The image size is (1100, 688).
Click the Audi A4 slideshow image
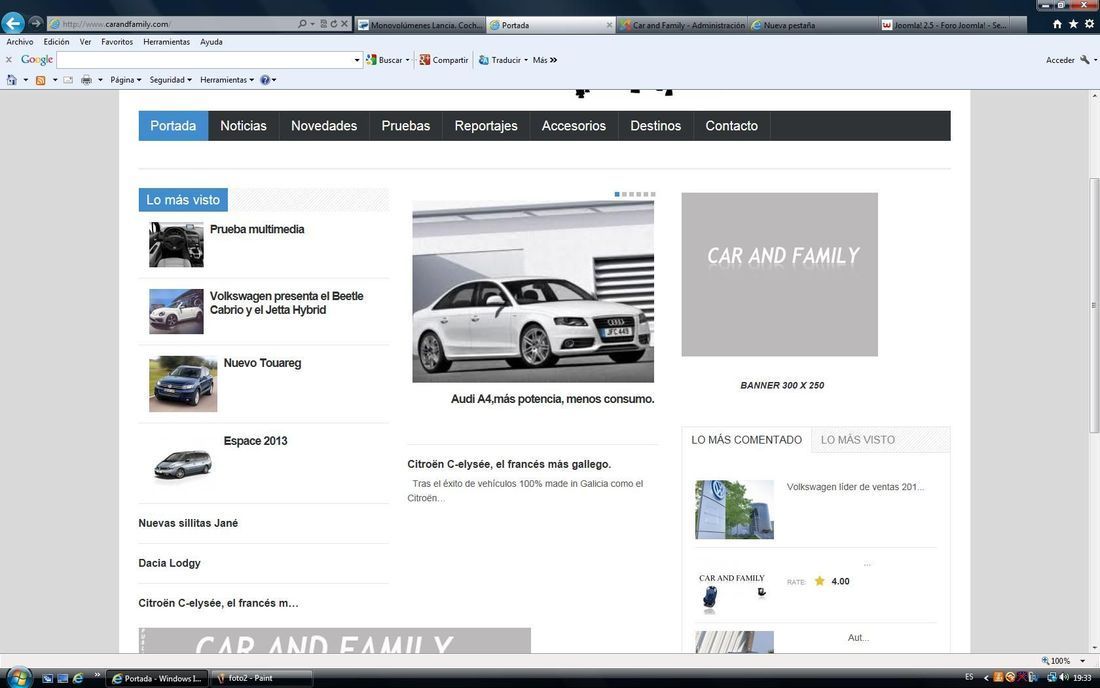pos(533,291)
